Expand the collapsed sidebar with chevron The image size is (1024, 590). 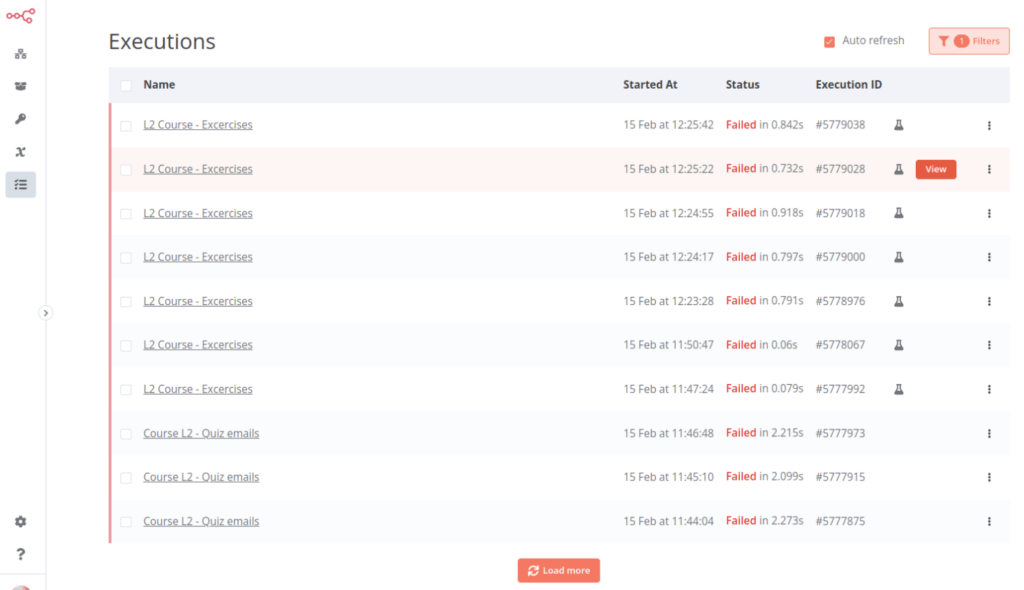(x=45, y=313)
